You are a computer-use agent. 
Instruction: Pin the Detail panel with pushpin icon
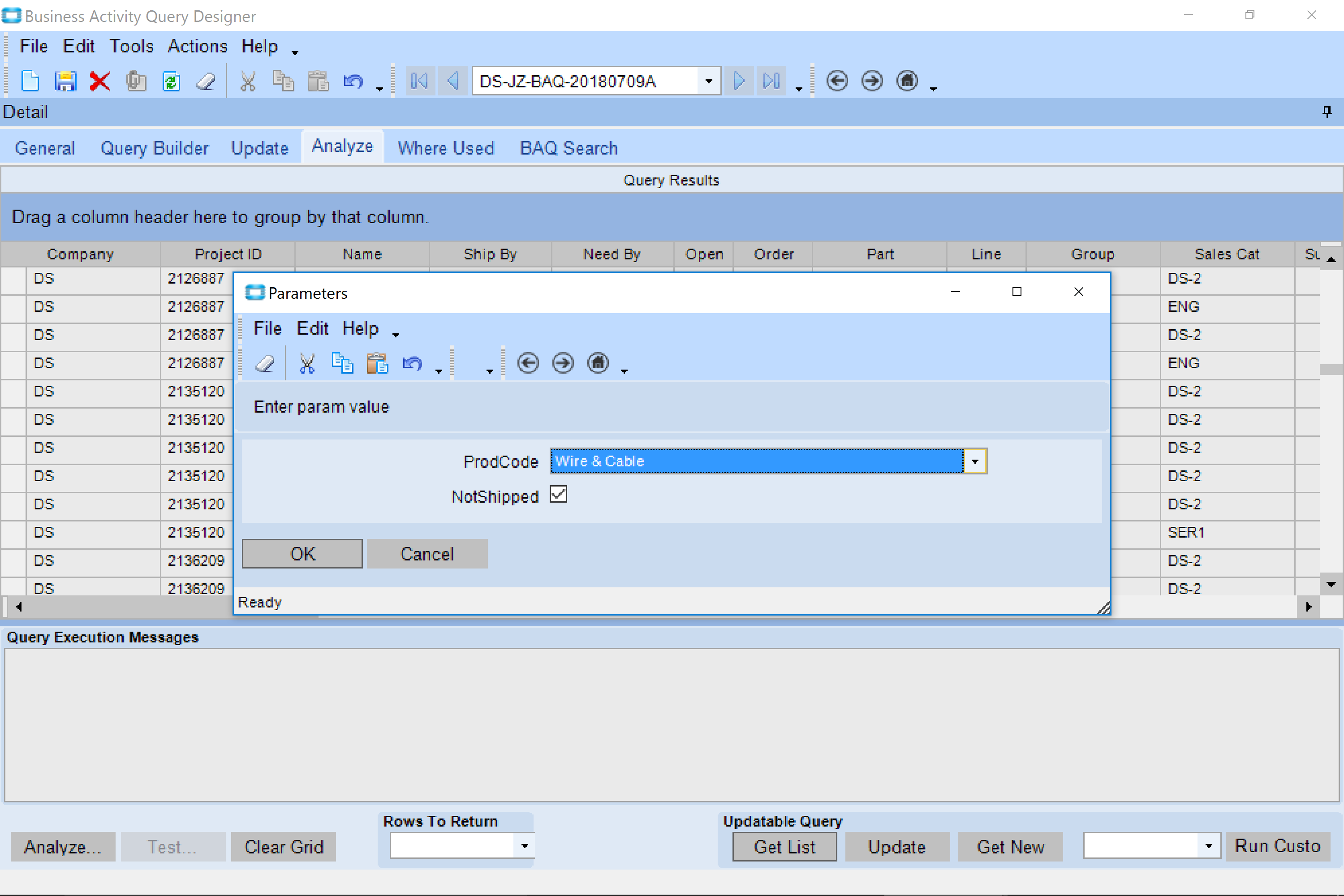pyautogui.click(x=1327, y=112)
